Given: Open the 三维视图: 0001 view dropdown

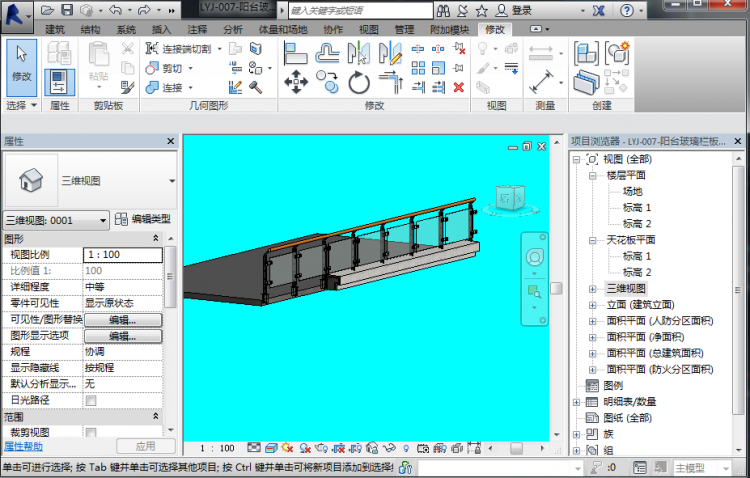Looking at the screenshot, I should (x=103, y=220).
